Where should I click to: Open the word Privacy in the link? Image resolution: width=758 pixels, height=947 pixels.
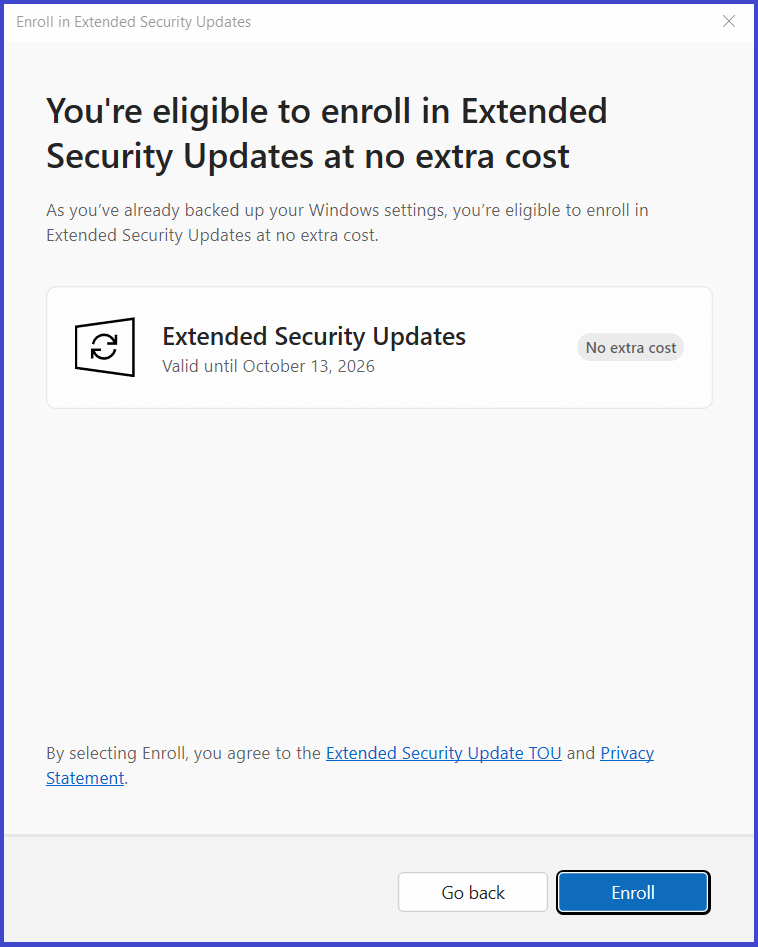[x=627, y=753]
